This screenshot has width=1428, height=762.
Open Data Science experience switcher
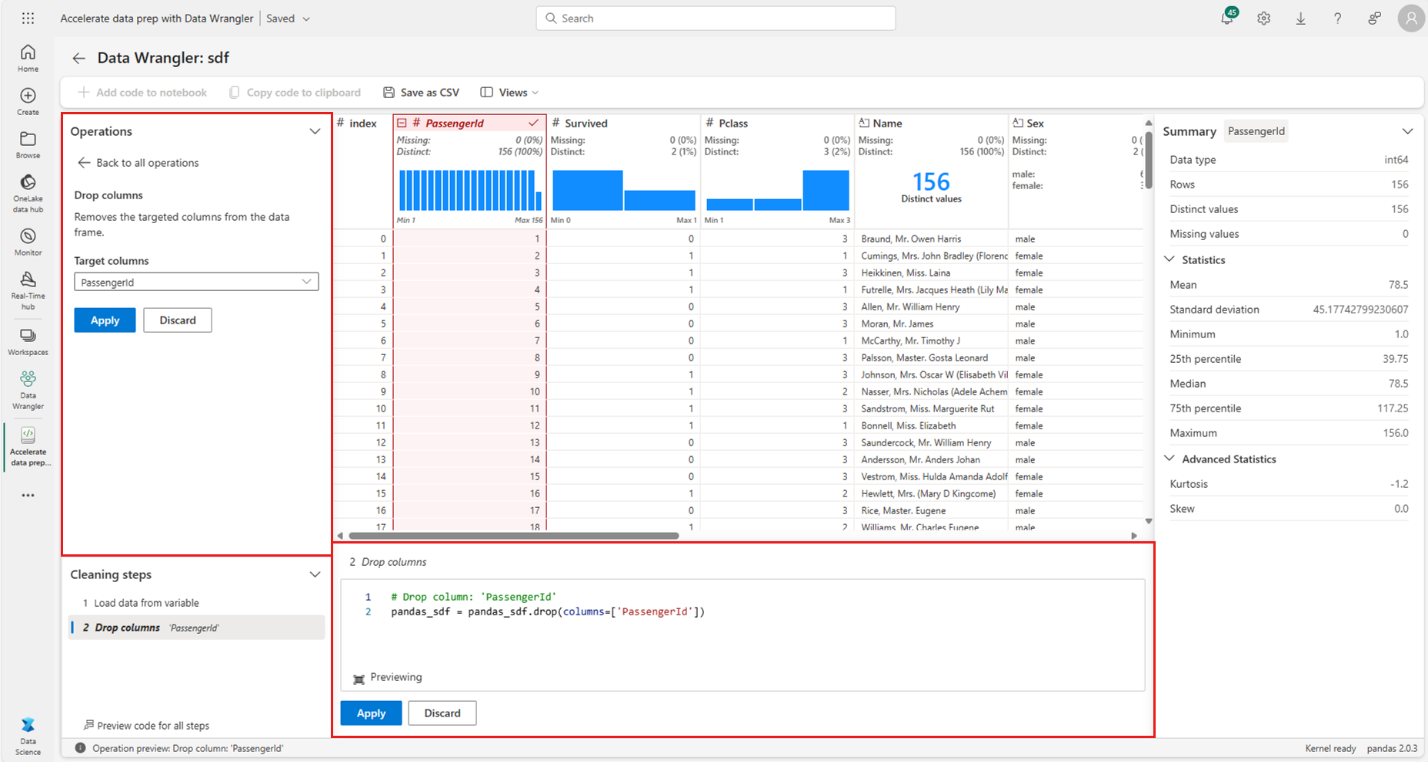(x=28, y=735)
